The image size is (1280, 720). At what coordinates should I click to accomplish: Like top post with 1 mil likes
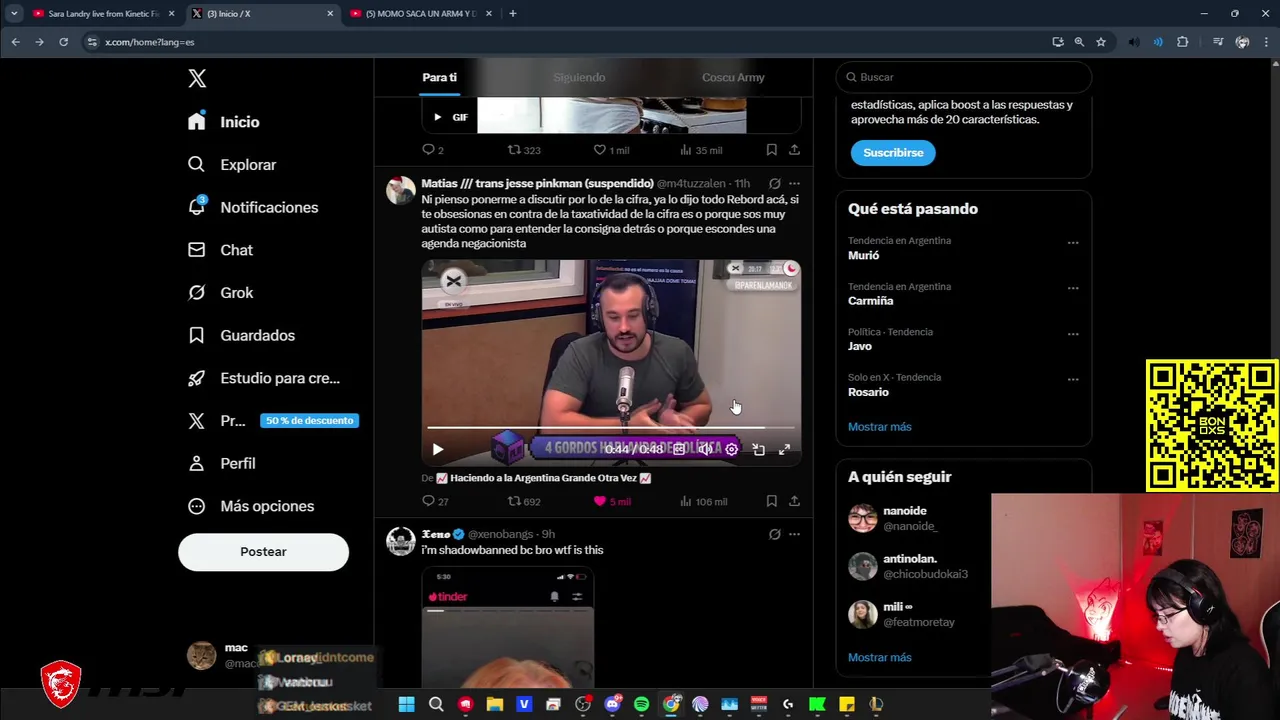coord(611,150)
